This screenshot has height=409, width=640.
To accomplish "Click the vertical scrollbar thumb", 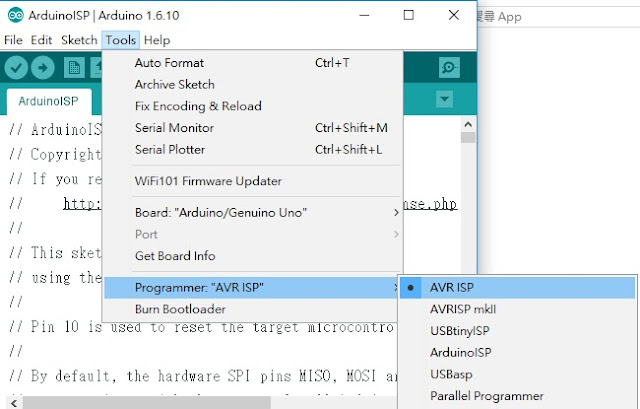I will pos(468,138).
